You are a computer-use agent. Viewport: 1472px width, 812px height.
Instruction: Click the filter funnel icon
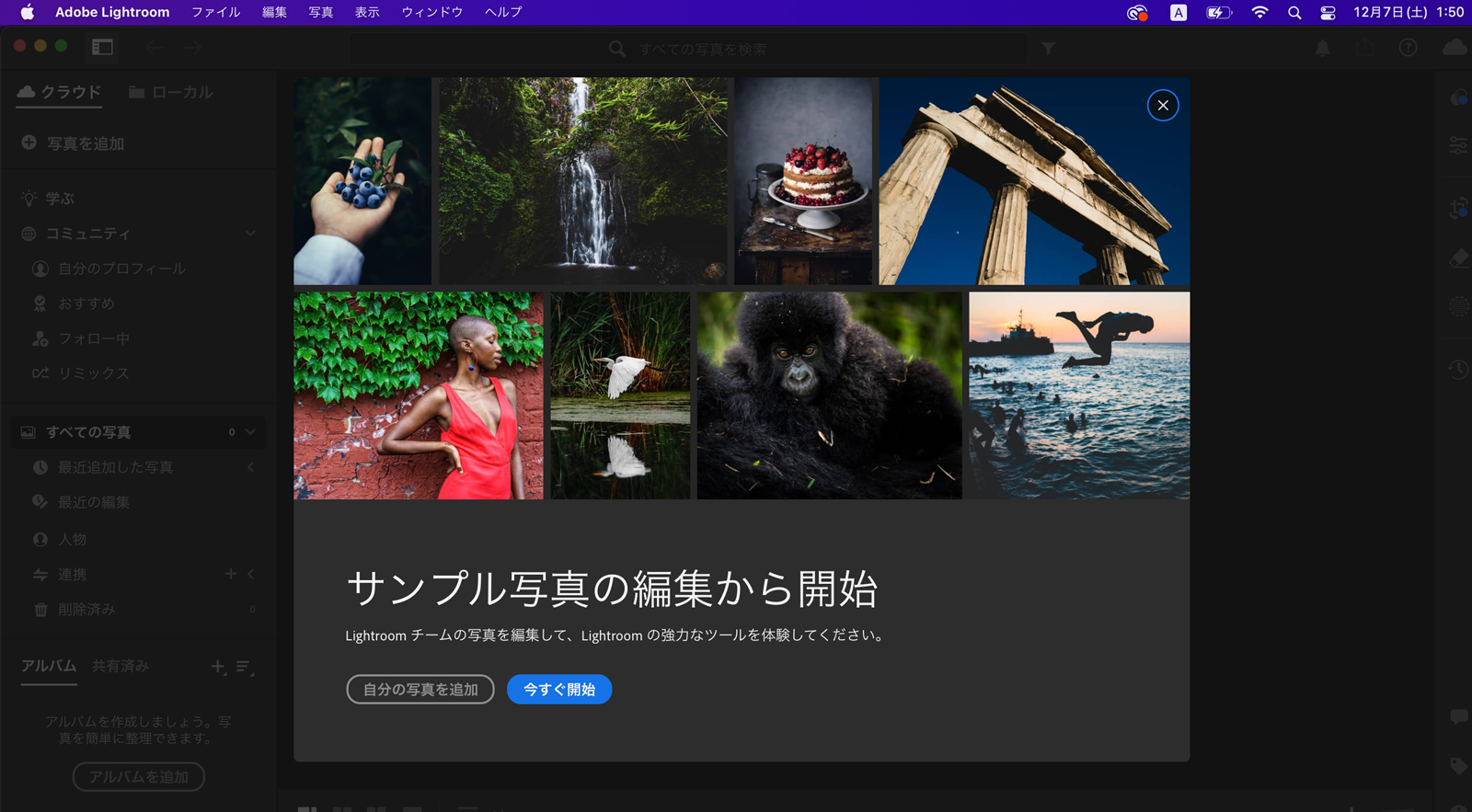pyautogui.click(x=1048, y=49)
